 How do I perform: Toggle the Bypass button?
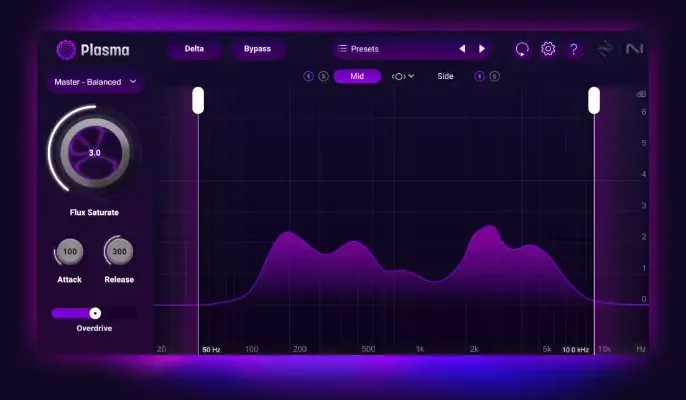pos(257,49)
